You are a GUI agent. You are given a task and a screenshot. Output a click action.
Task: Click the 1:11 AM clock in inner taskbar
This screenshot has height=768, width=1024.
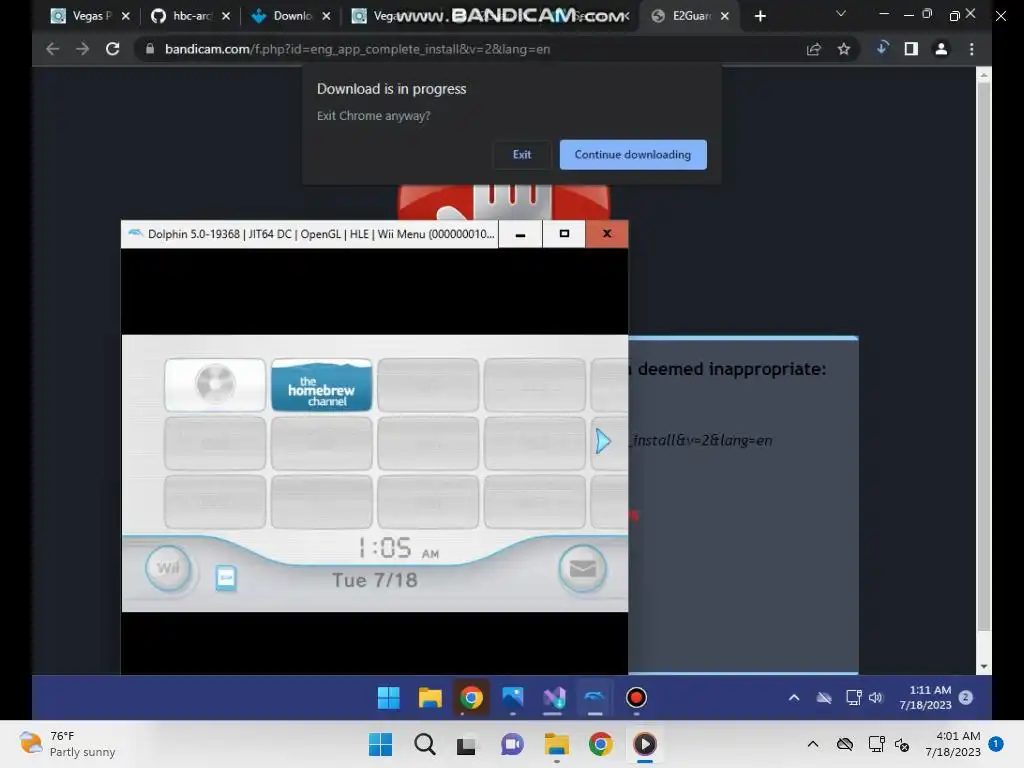point(925,697)
